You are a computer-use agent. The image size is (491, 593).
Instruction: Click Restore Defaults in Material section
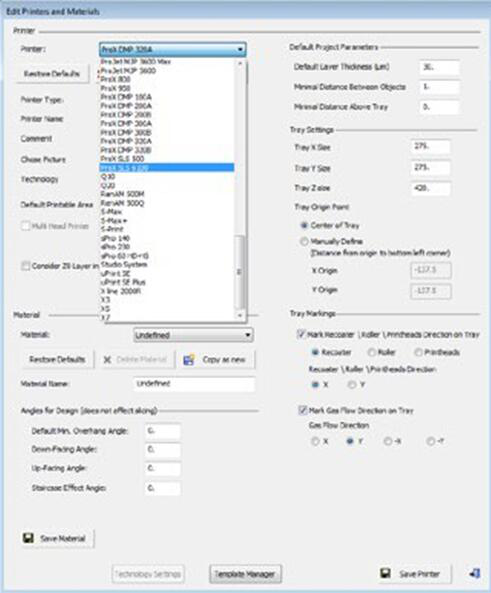point(57,359)
